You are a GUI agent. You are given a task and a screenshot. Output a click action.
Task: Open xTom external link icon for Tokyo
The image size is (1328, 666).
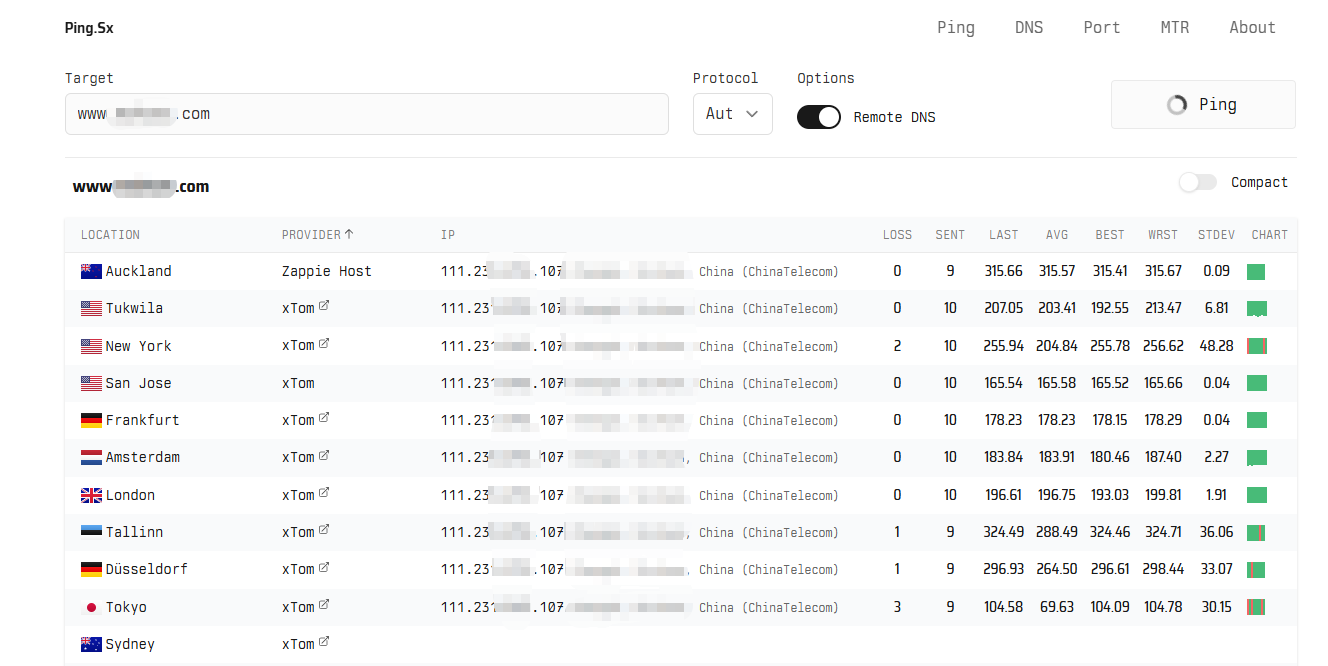tap(324, 606)
